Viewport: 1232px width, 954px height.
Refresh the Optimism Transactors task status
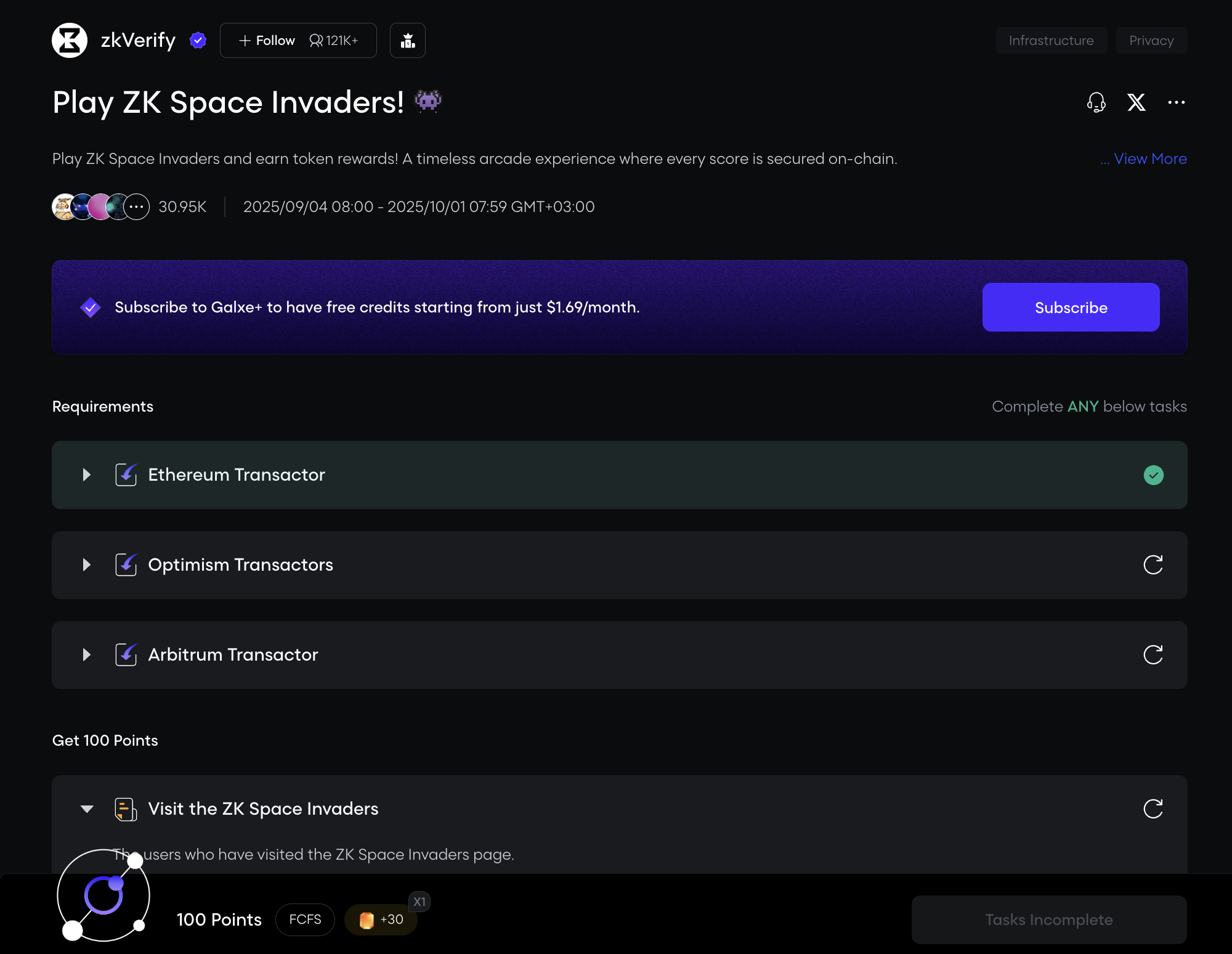click(x=1153, y=565)
